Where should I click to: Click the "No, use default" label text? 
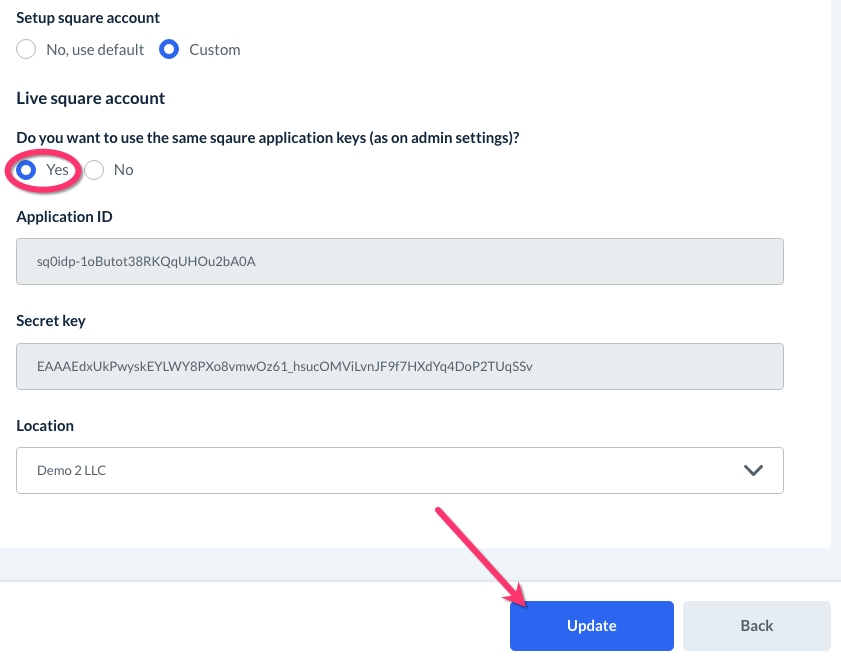(95, 49)
